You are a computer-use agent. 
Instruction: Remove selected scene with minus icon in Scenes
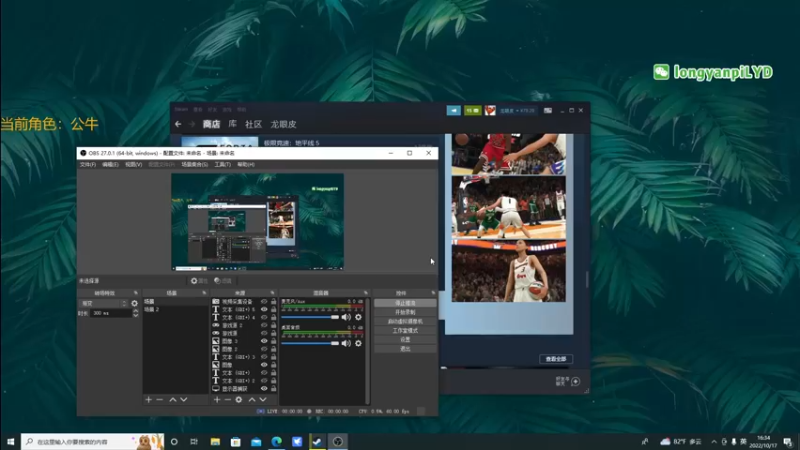(x=160, y=399)
